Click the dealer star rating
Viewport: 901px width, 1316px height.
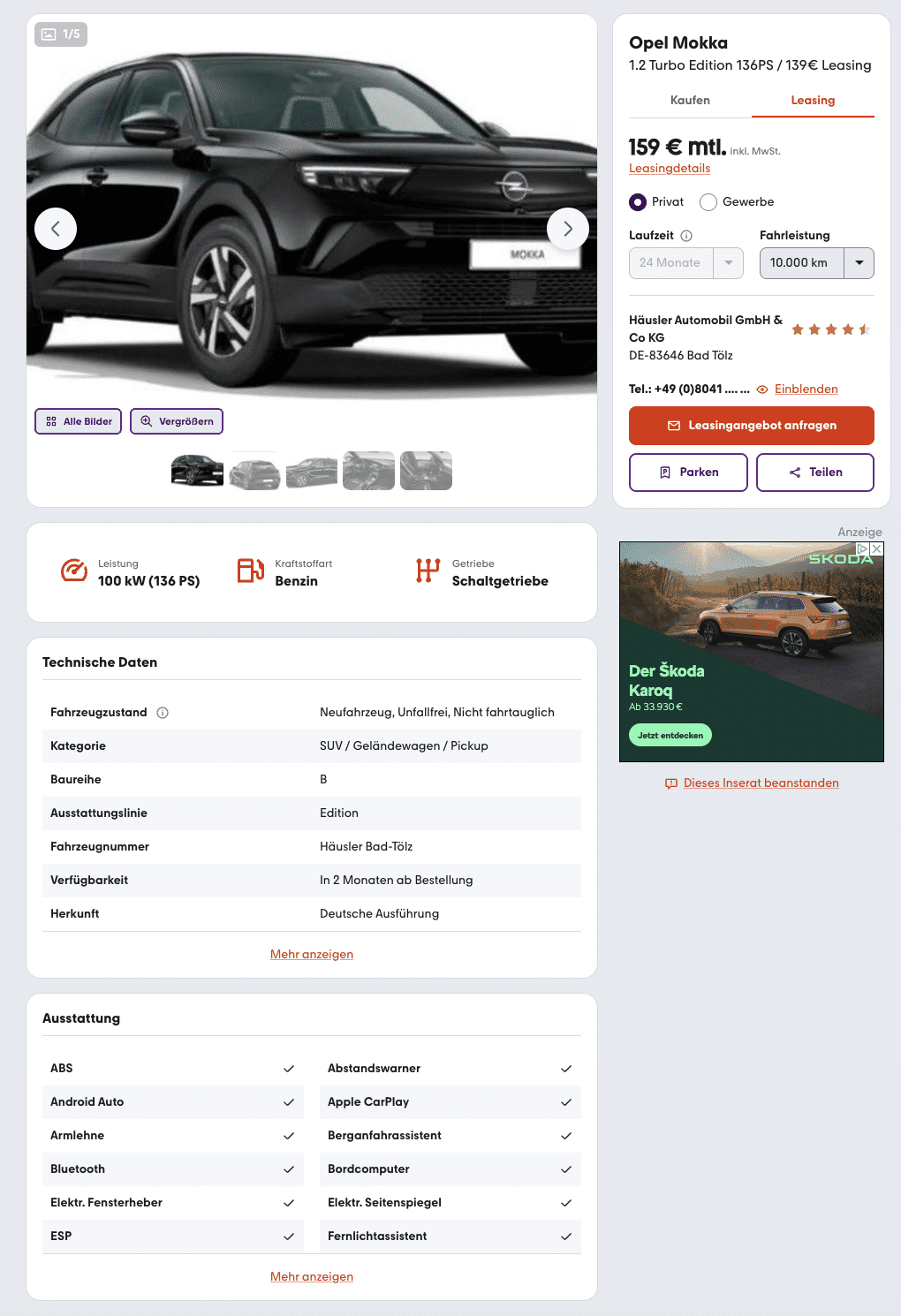coord(830,329)
